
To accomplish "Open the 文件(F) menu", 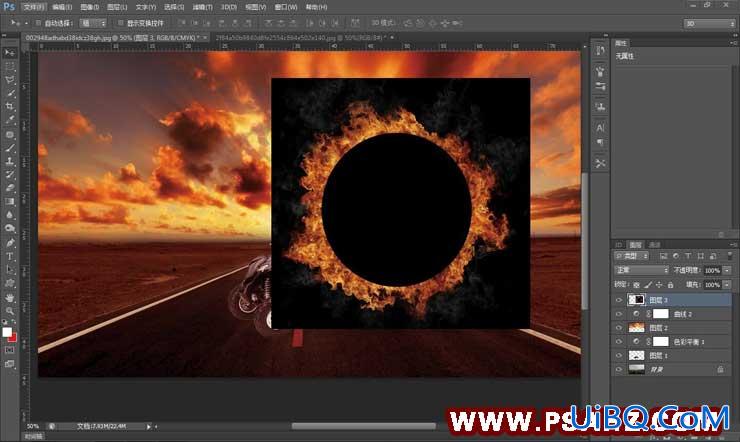I will click(x=33, y=7).
